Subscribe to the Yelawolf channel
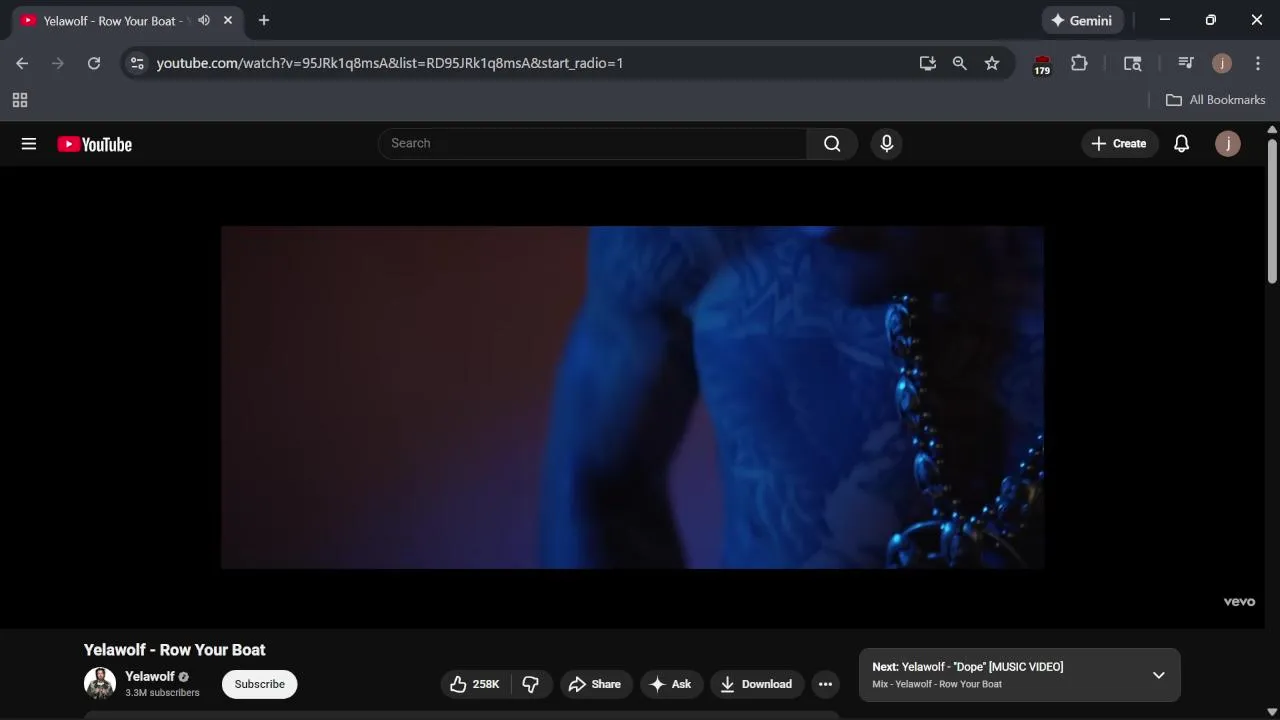The image size is (1280, 720). [259, 684]
